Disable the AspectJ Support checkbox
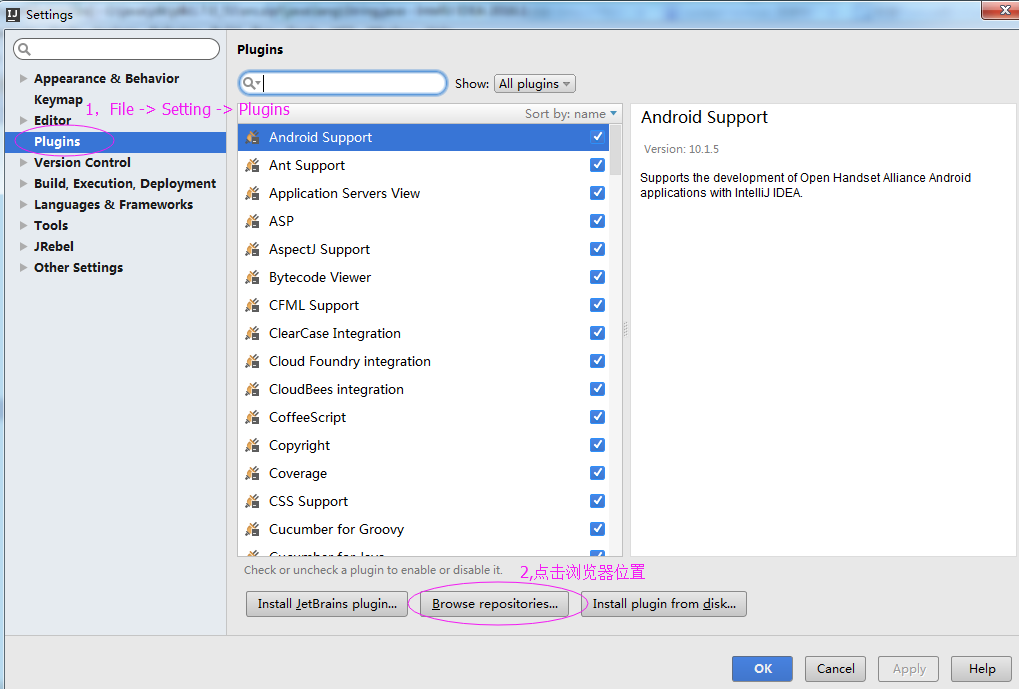The image size is (1019, 689). [597, 248]
